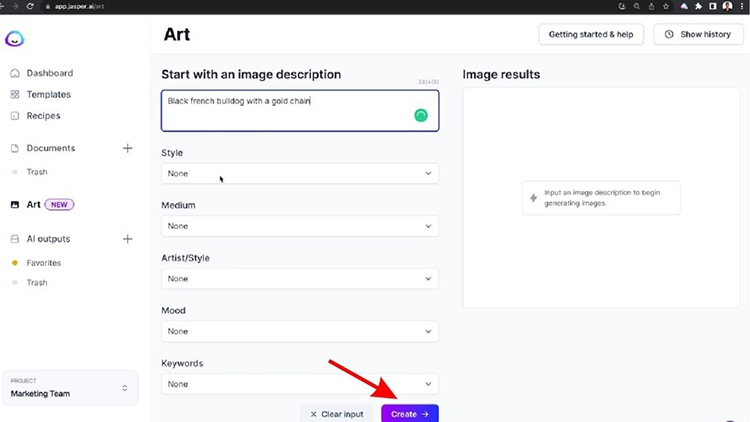Open Dashboard from the sidebar
The width and height of the screenshot is (750, 422).
[49, 73]
